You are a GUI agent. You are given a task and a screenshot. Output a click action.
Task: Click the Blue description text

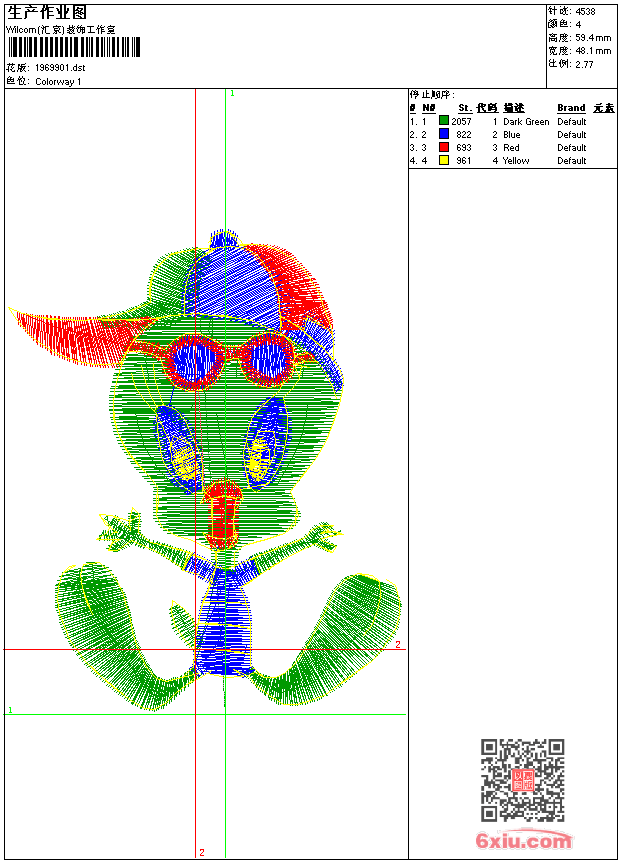(x=512, y=135)
